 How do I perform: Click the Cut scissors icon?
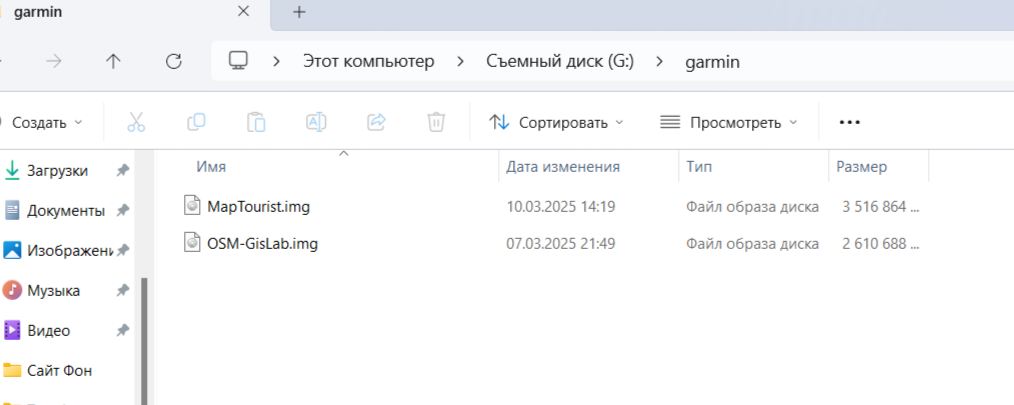point(136,122)
